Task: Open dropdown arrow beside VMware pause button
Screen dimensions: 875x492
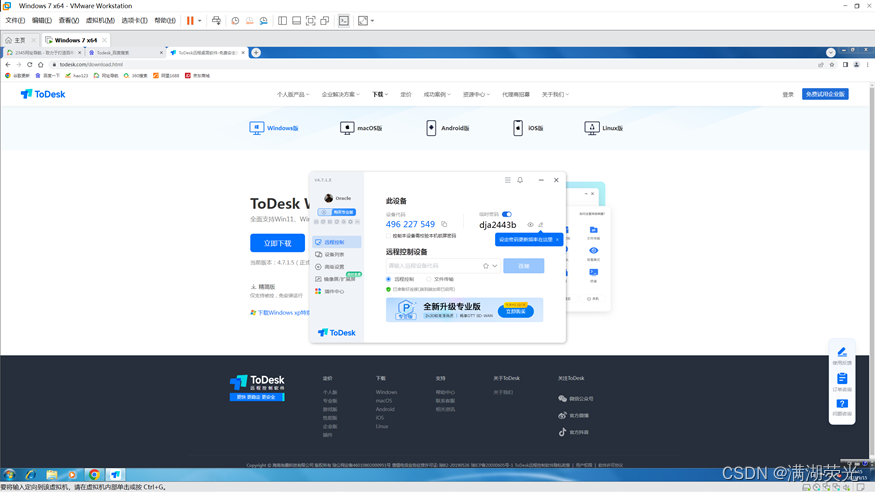Action: pyautogui.click(x=199, y=21)
